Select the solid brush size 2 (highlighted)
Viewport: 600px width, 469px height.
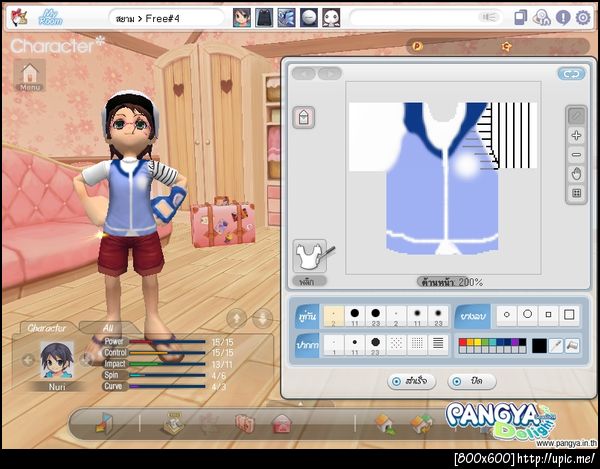(x=334, y=316)
